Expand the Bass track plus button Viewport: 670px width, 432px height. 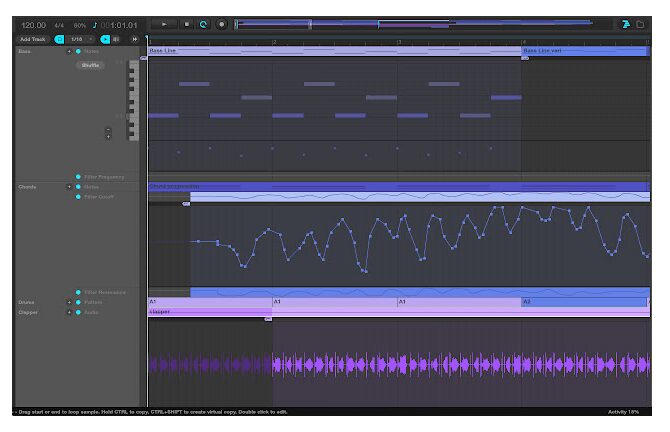[69, 51]
